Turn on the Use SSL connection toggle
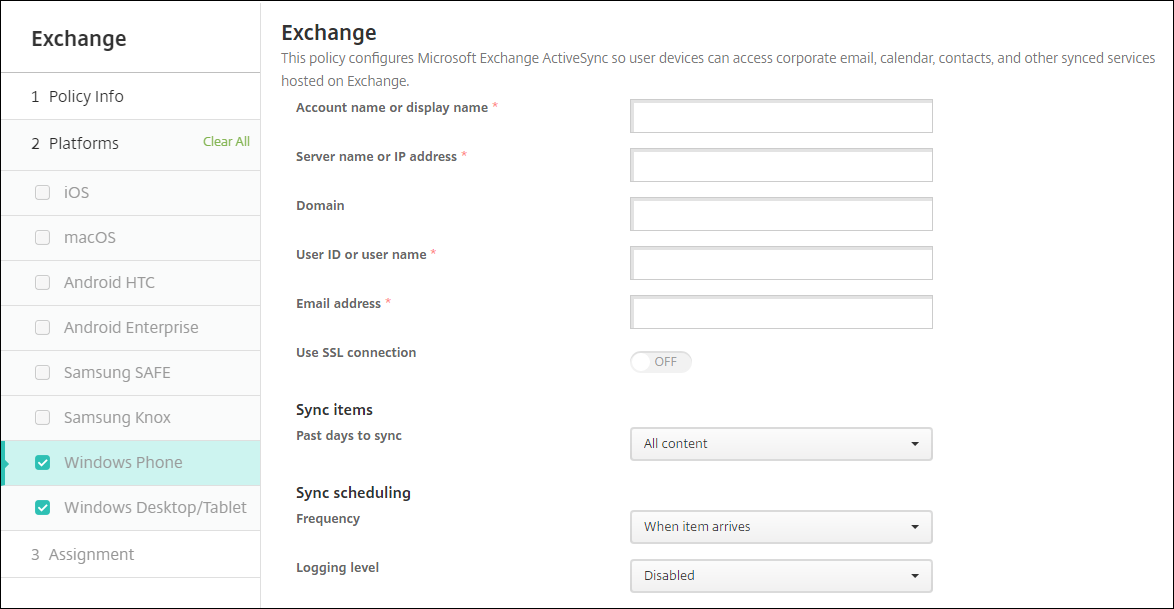1174x609 pixels. point(661,362)
